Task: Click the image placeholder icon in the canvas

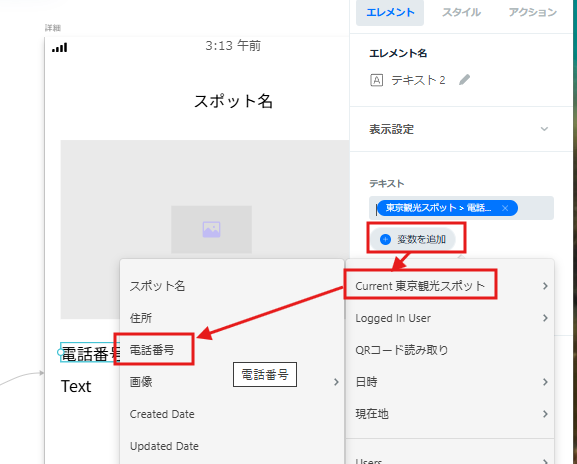Action: point(211,229)
